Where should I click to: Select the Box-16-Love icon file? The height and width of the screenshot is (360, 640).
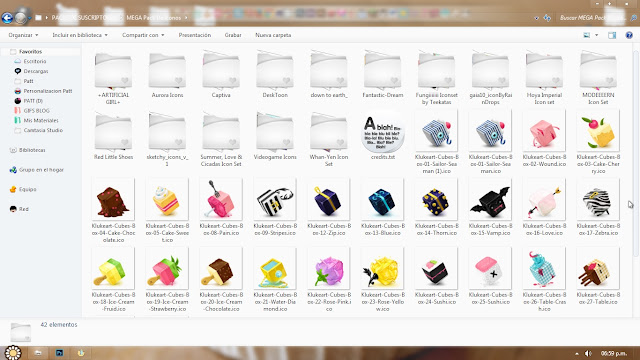tap(544, 207)
